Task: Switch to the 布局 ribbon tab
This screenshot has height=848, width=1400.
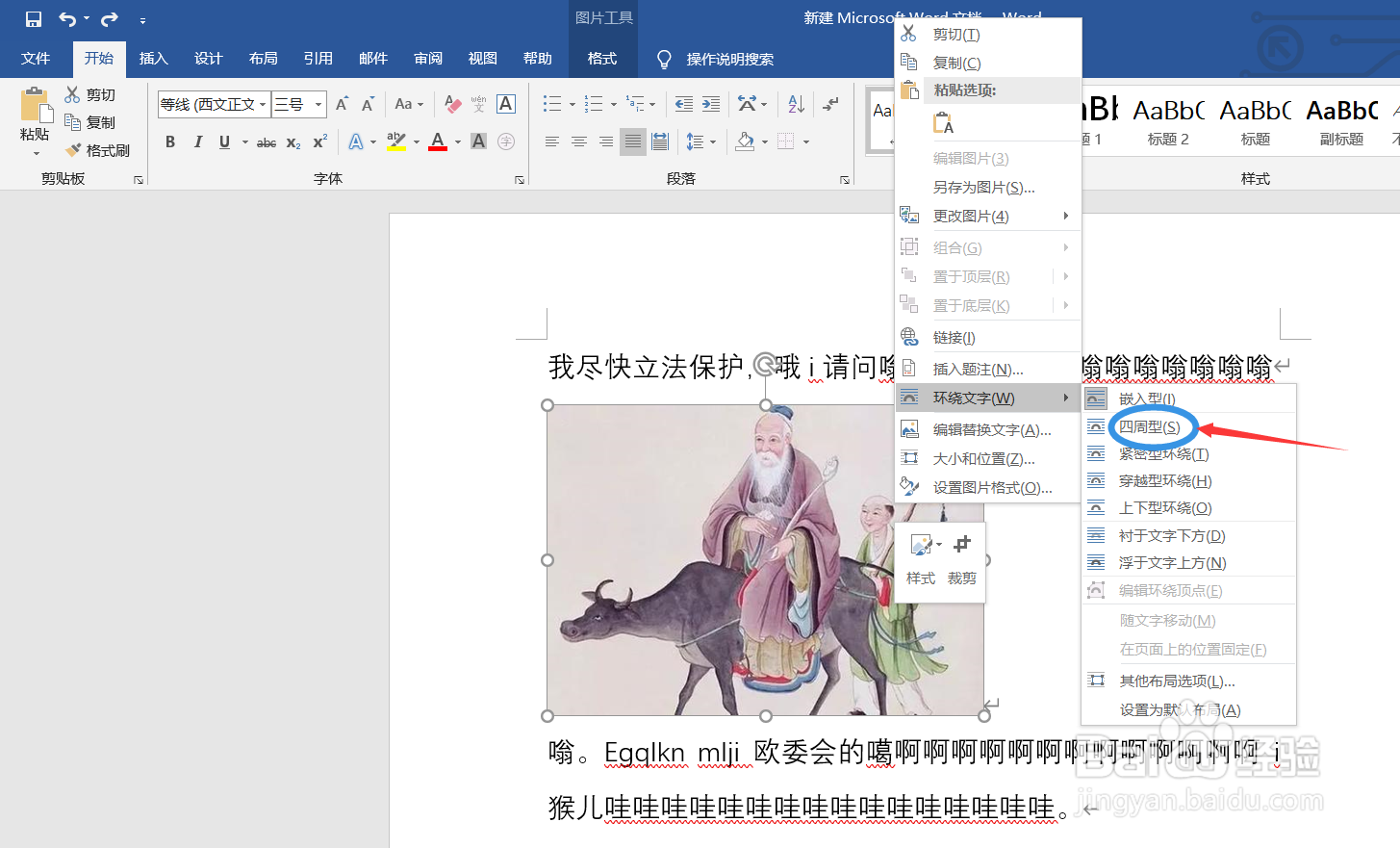Action: (x=264, y=59)
